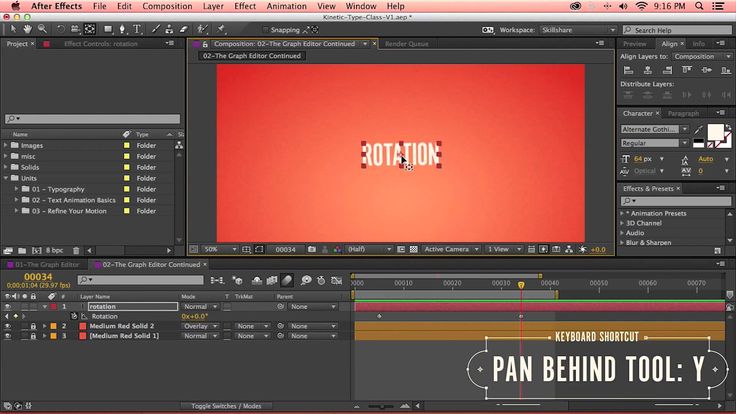Image resolution: width=736 pixels, height=414 pixels.
Task: Select the Unified Camera tool
Action: [75, 29]
